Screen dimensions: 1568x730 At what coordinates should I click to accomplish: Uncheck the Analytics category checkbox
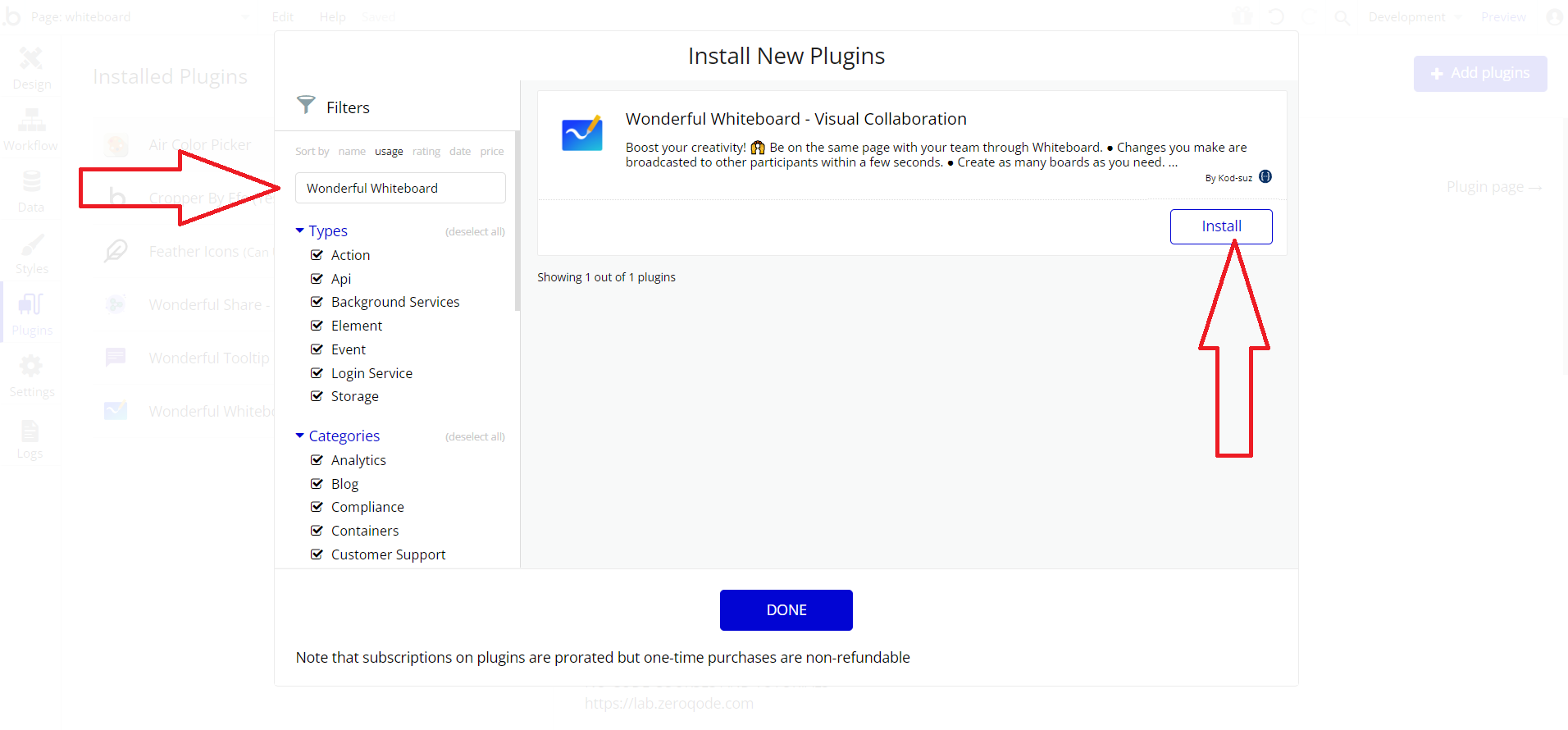click(317, 460)
